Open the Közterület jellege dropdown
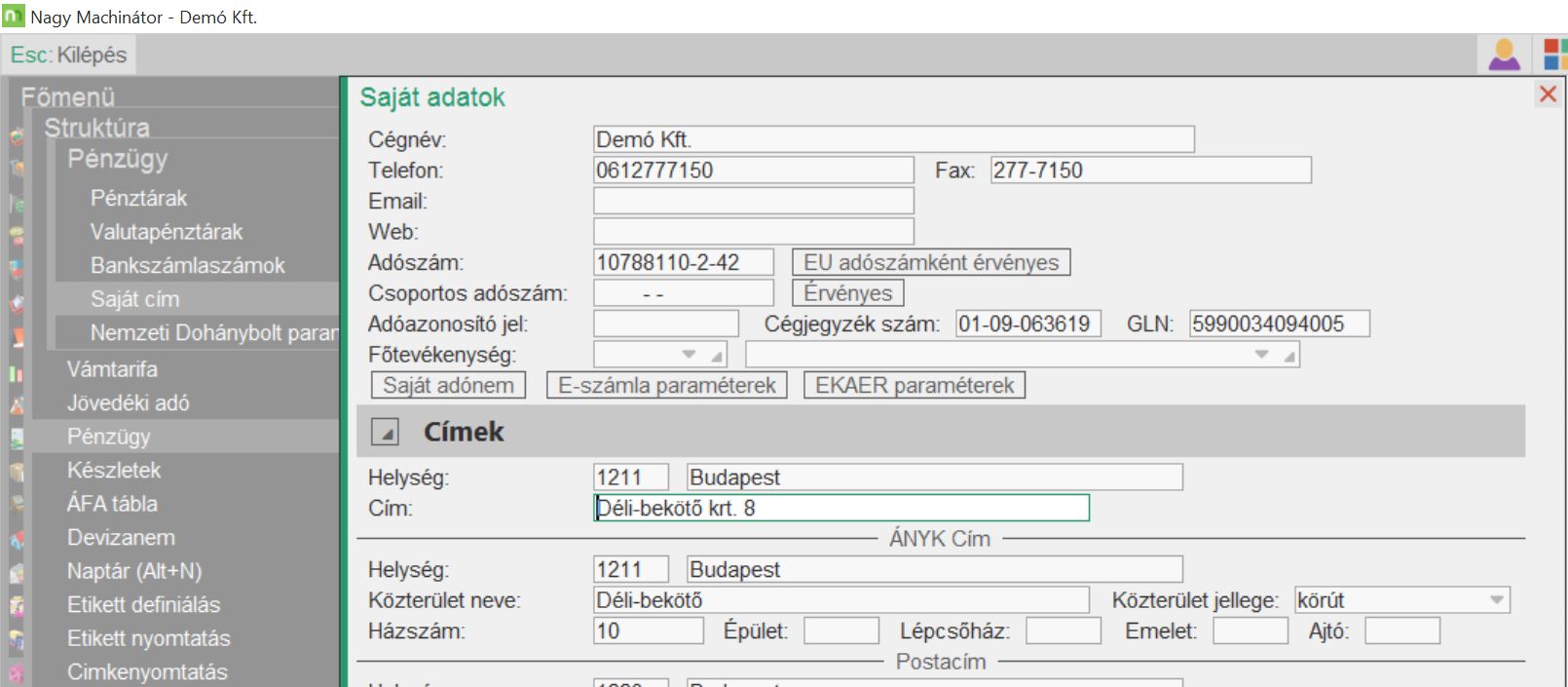 point(1497,600)
